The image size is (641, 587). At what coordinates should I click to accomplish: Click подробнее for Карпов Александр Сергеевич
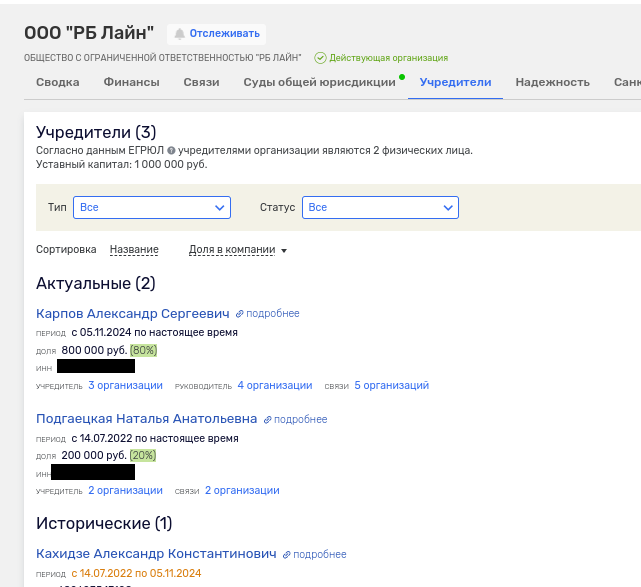(273, 314)
